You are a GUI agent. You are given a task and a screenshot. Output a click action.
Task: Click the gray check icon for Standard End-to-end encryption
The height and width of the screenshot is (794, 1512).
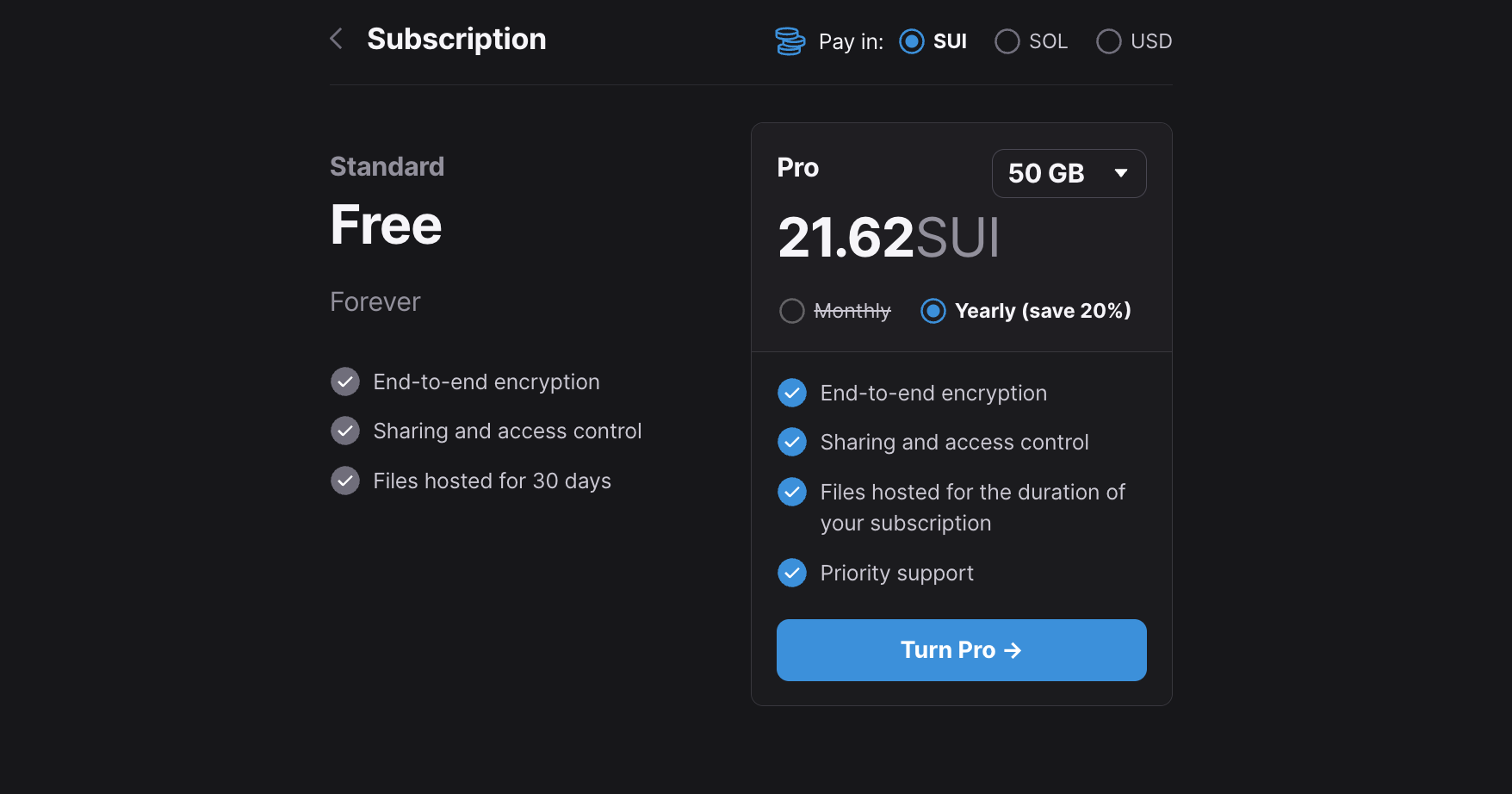pos(345,381)
